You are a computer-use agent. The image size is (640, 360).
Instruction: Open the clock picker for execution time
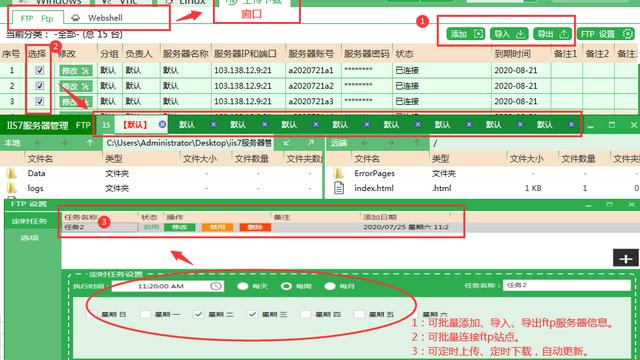[216, 286]
